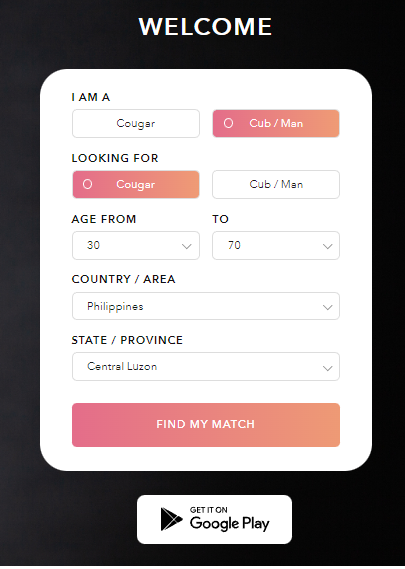
Task: Click the chevron arrow in Philippines field
Action: tap(327, 307)
